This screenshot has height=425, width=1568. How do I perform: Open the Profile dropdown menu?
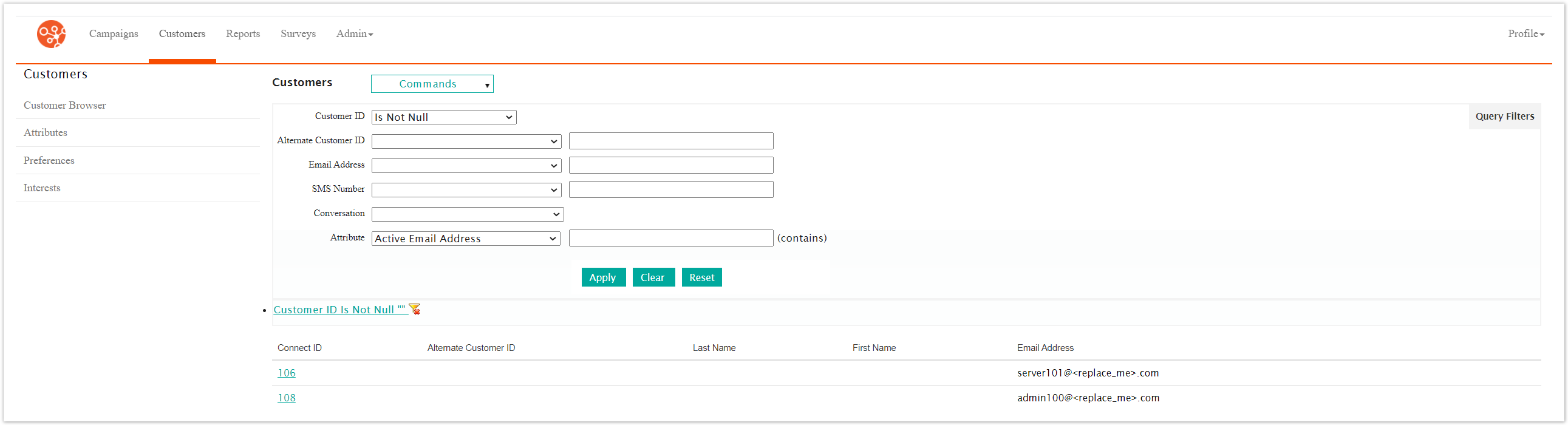pos(1526,33)
